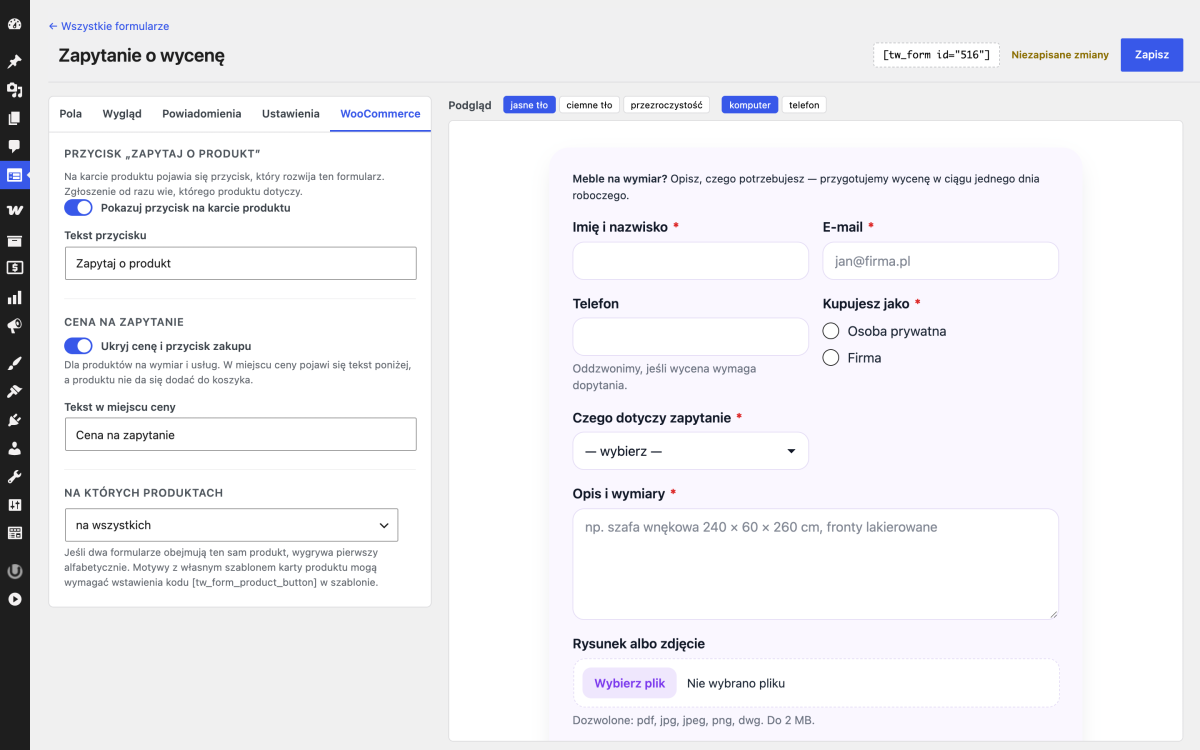Click the E-mail field in preview
This screenshot has height=750, width=1200.
(941, 261)
